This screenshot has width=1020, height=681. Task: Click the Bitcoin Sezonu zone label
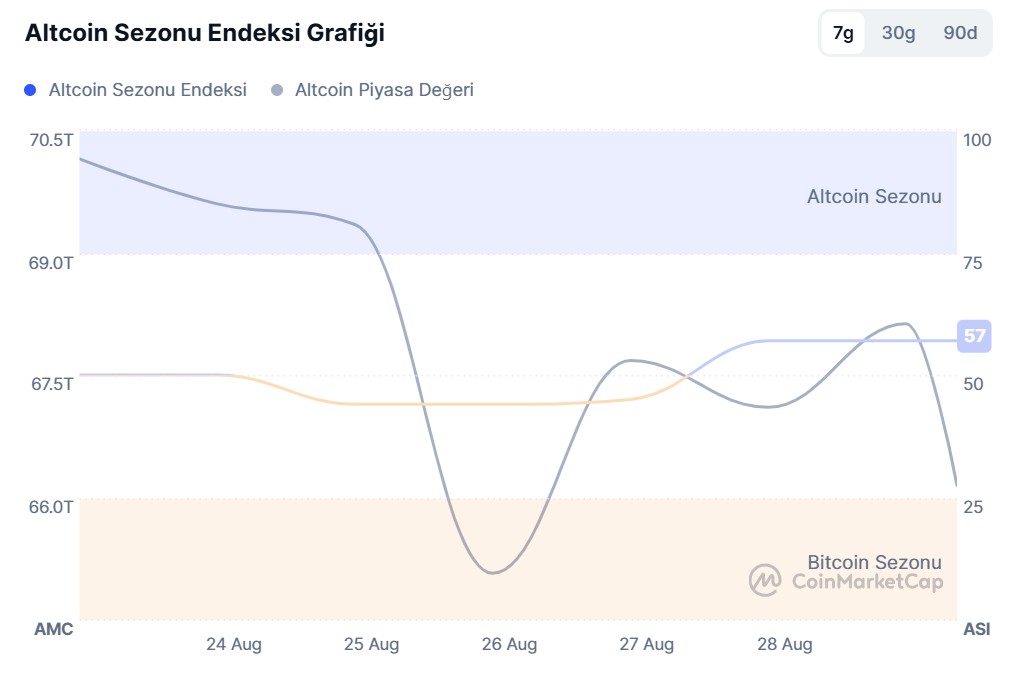(874, 562)
